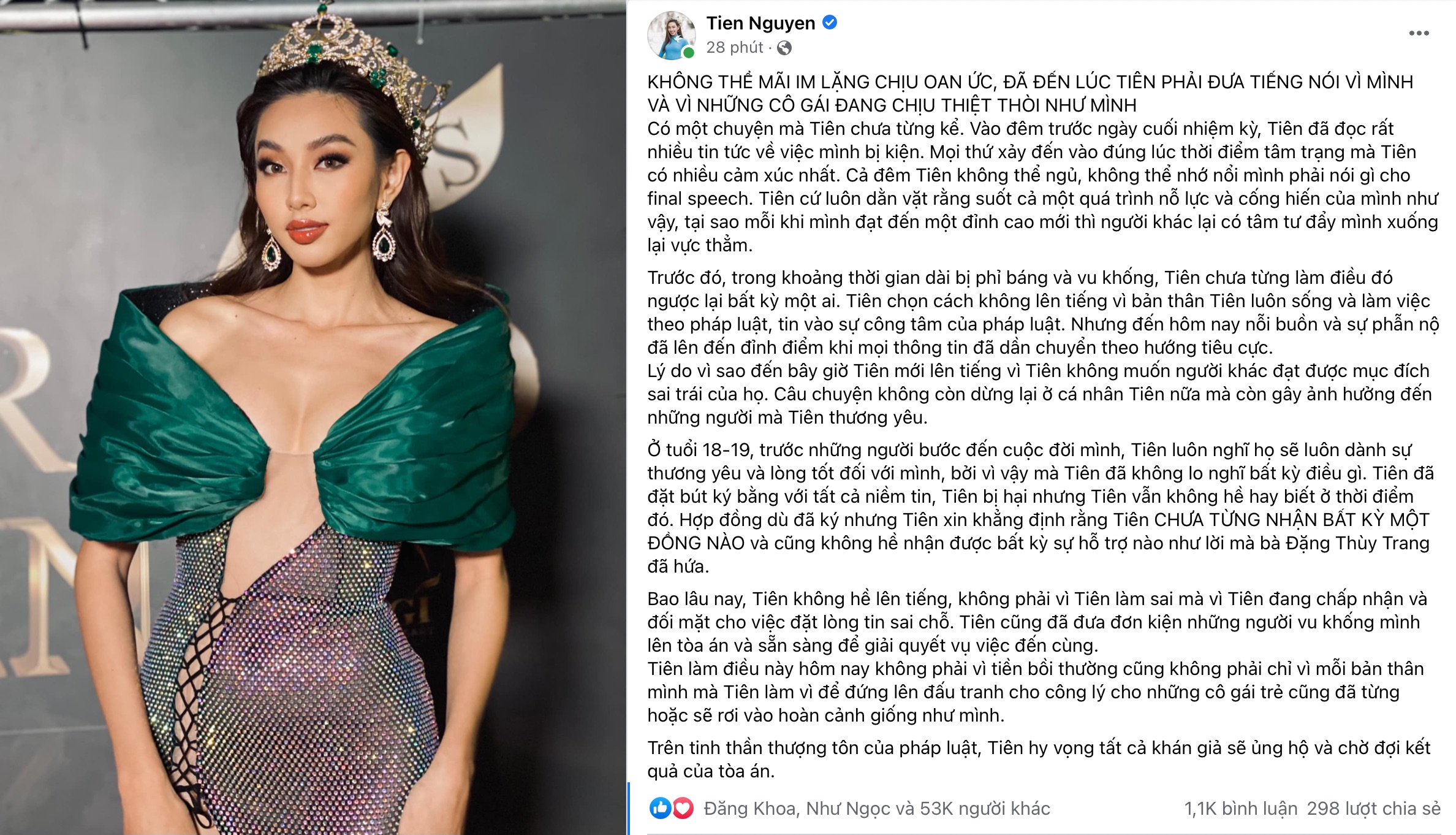This screenshot has width=1456, height=835.
Task: Click the green online status dot
Action: (689, 53)
